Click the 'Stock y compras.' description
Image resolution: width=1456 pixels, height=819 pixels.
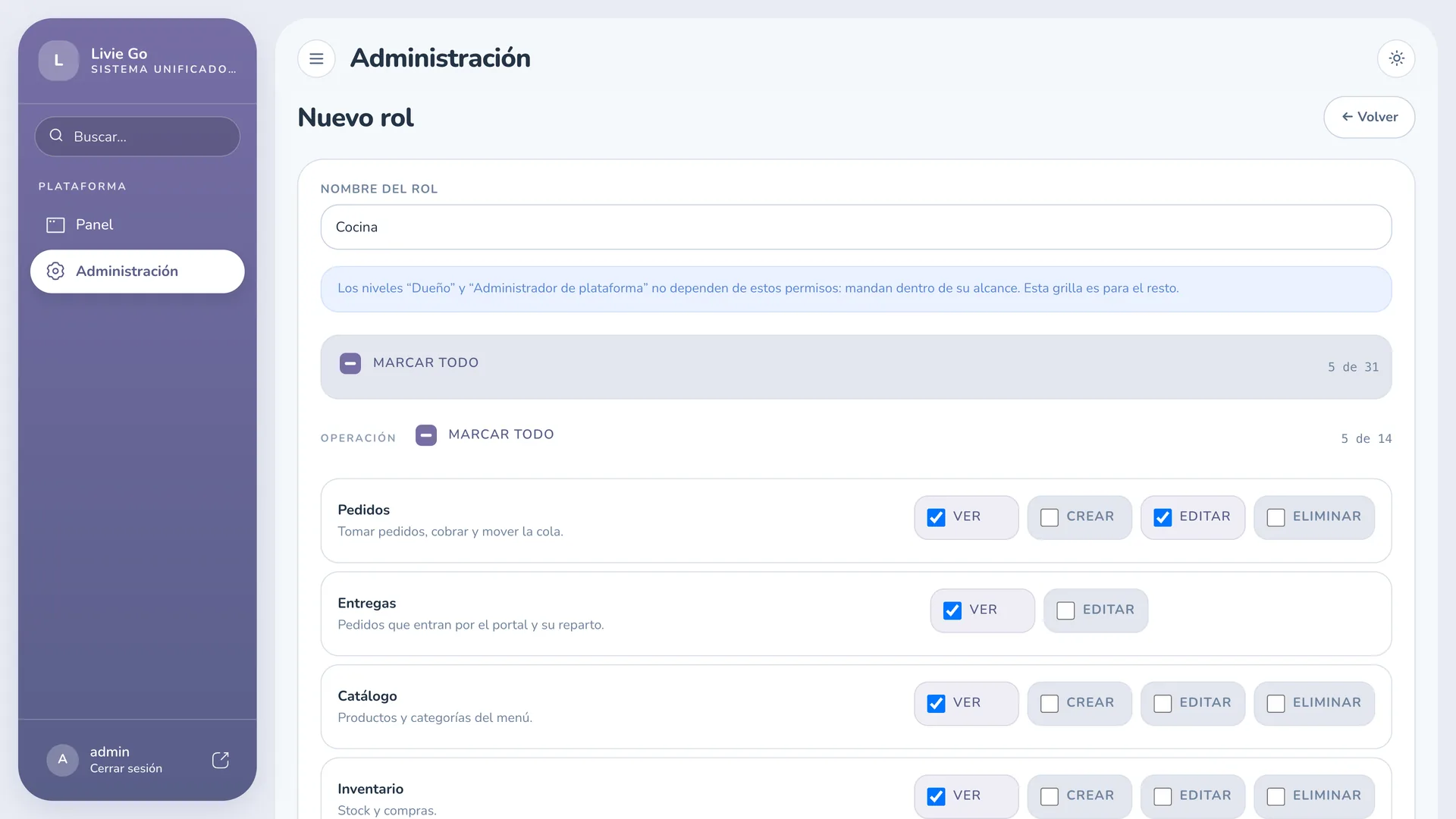(x=387, y=811)
